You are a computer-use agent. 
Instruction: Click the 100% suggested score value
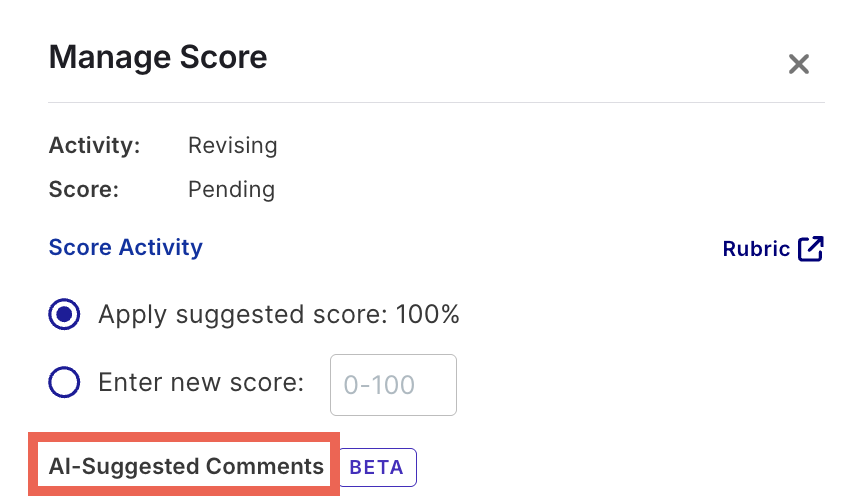click(x=427, y=315)
